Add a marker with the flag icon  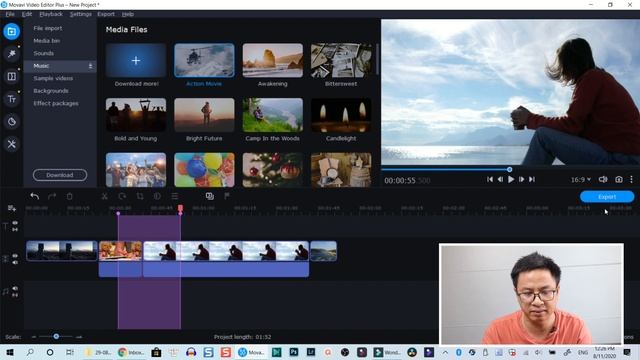[227, 196]
